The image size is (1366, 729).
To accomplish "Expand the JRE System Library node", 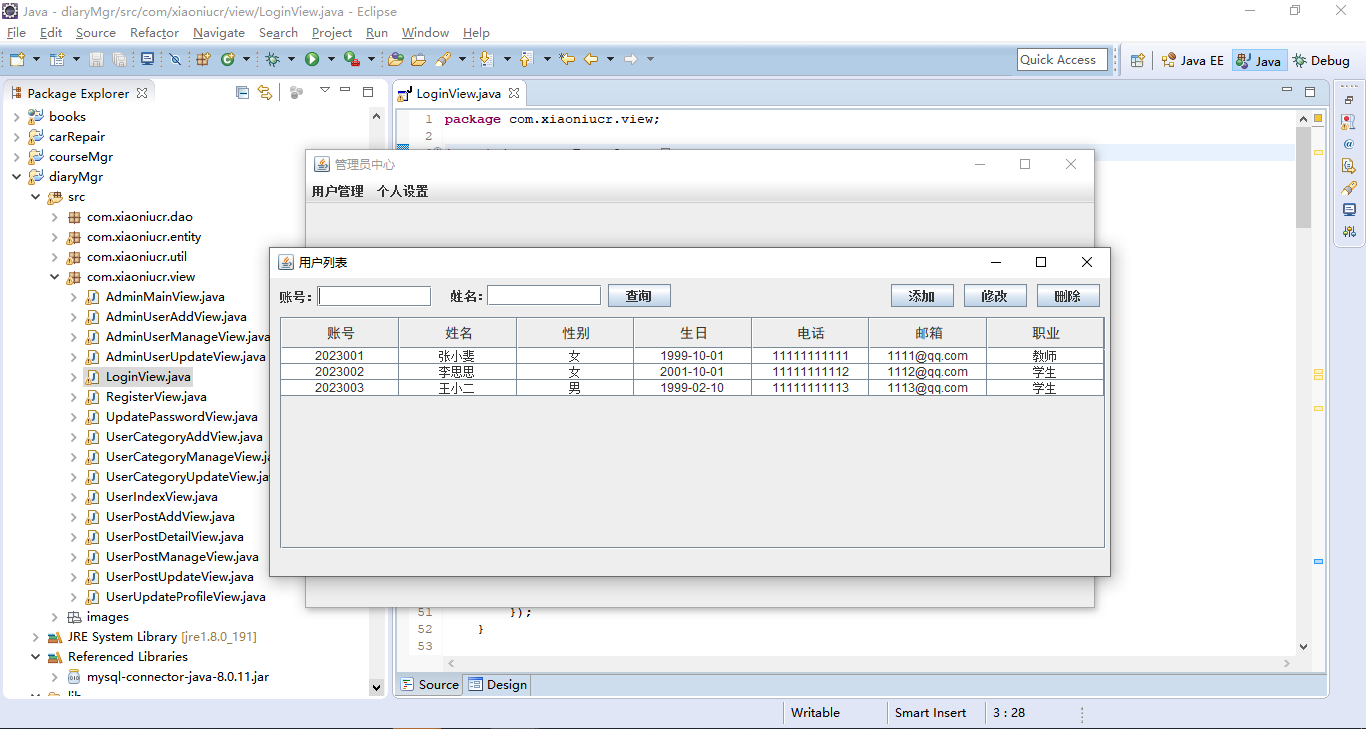I will tap(35, 637).
